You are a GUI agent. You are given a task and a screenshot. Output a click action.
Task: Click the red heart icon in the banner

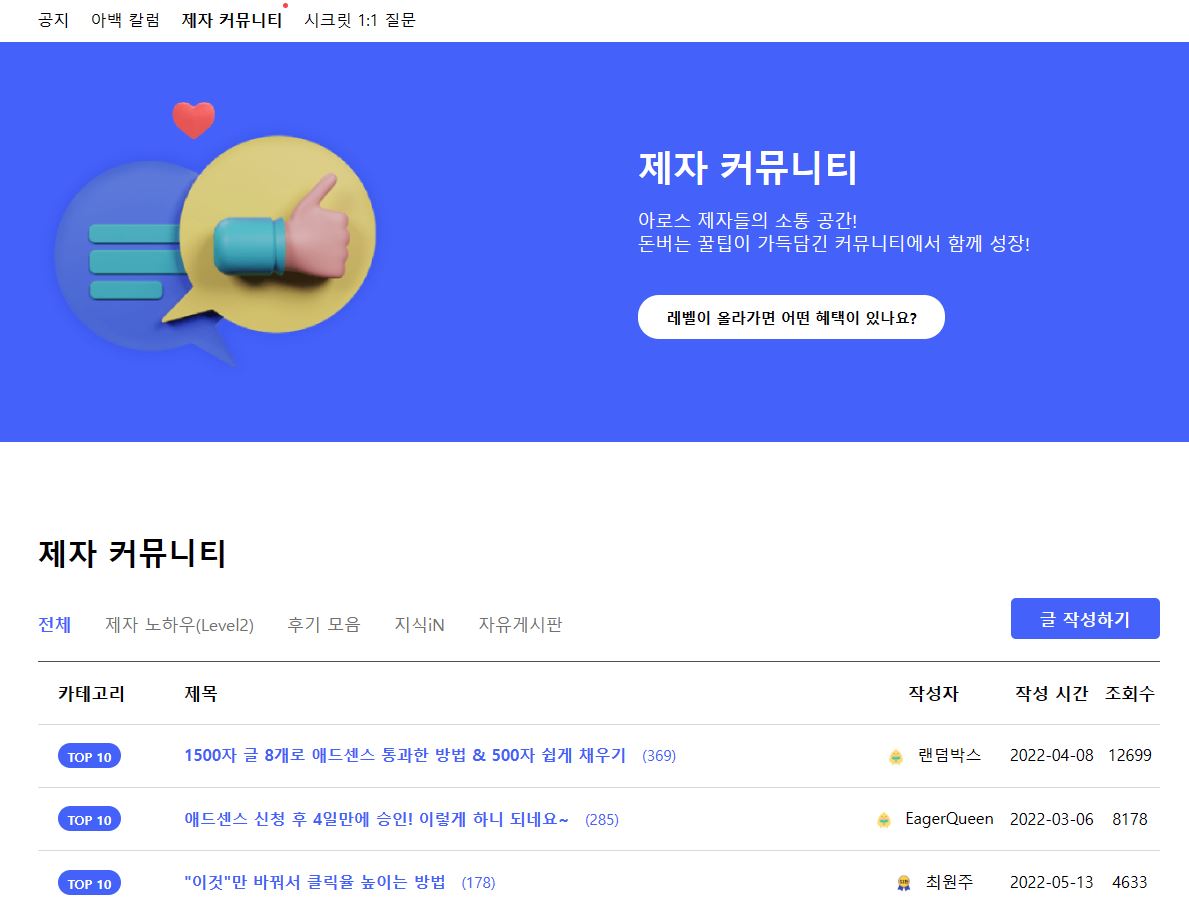196,118
